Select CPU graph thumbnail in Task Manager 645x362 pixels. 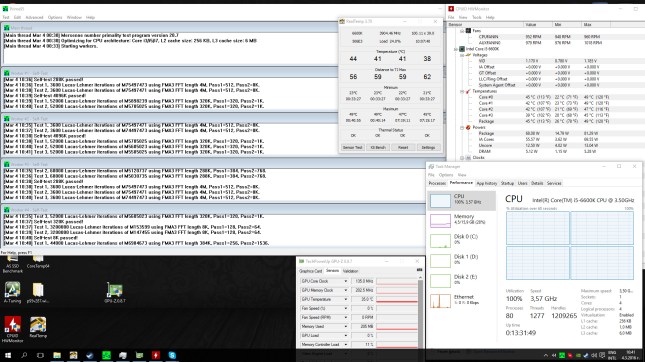point(440,201)
